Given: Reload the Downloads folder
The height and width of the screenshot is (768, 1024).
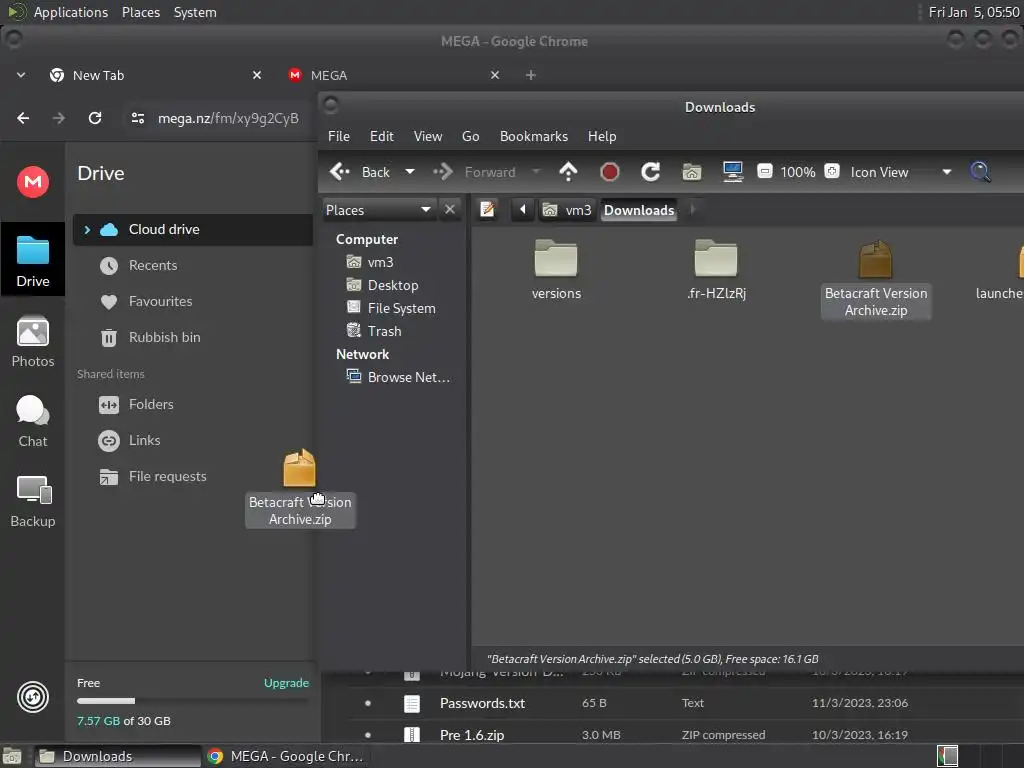Looking at the screenshot, I should click(650, 172).
